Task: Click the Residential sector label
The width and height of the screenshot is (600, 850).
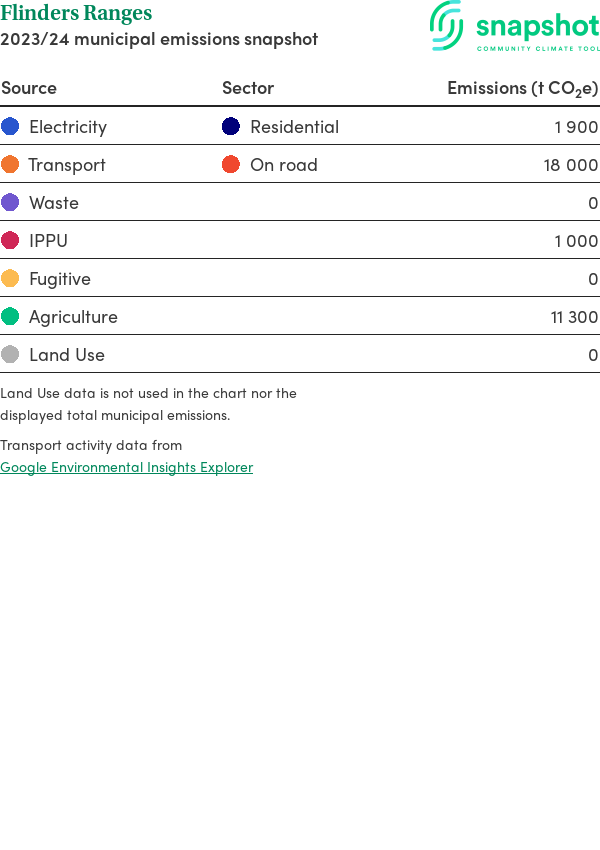Action: pyautogui.click(x=294, y=127)
